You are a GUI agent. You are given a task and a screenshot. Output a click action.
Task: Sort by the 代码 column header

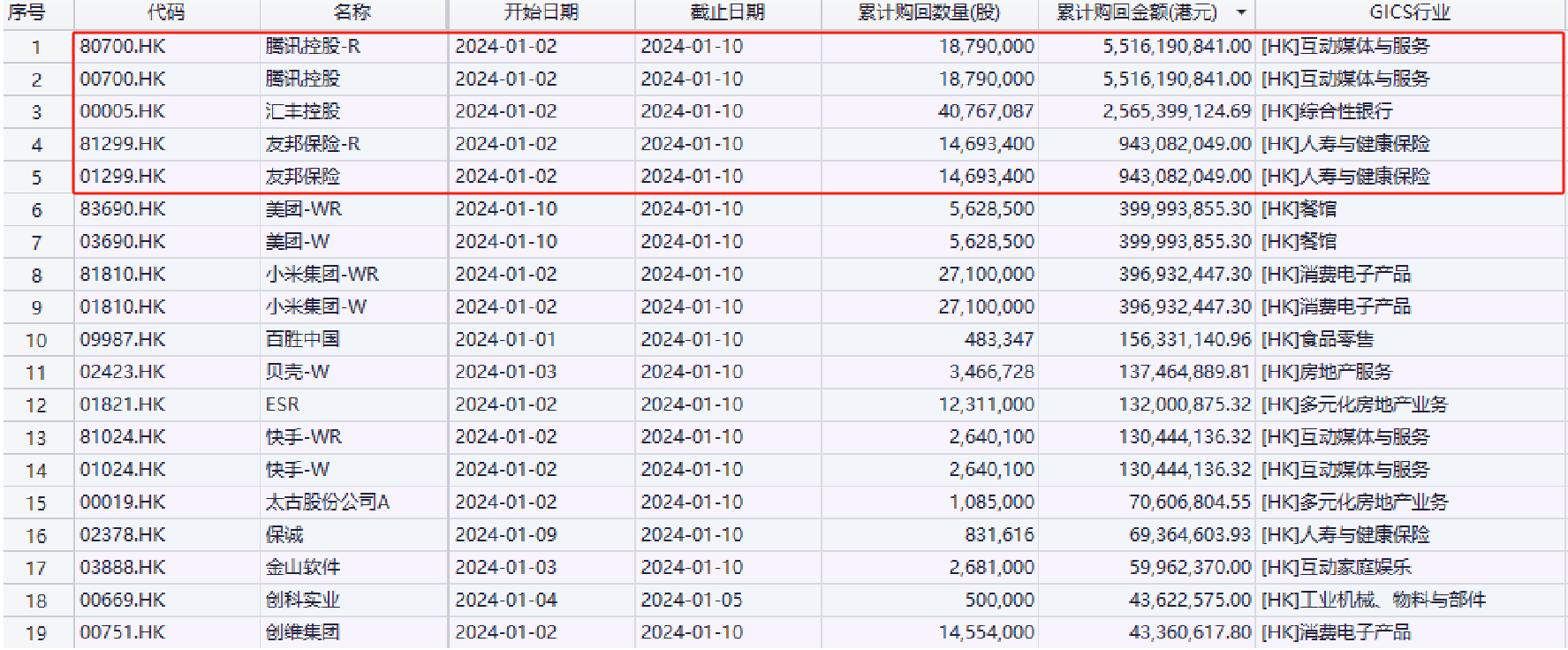pos(166,12)
